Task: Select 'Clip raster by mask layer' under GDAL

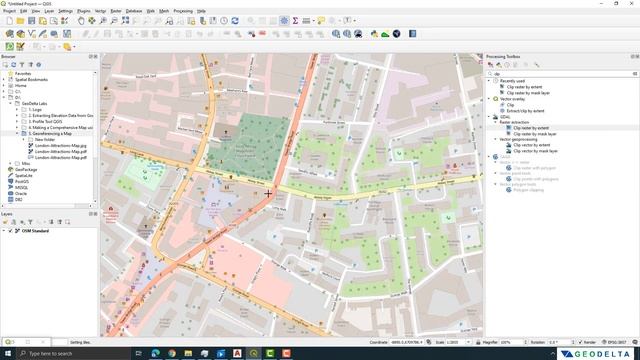Action: 535,134
